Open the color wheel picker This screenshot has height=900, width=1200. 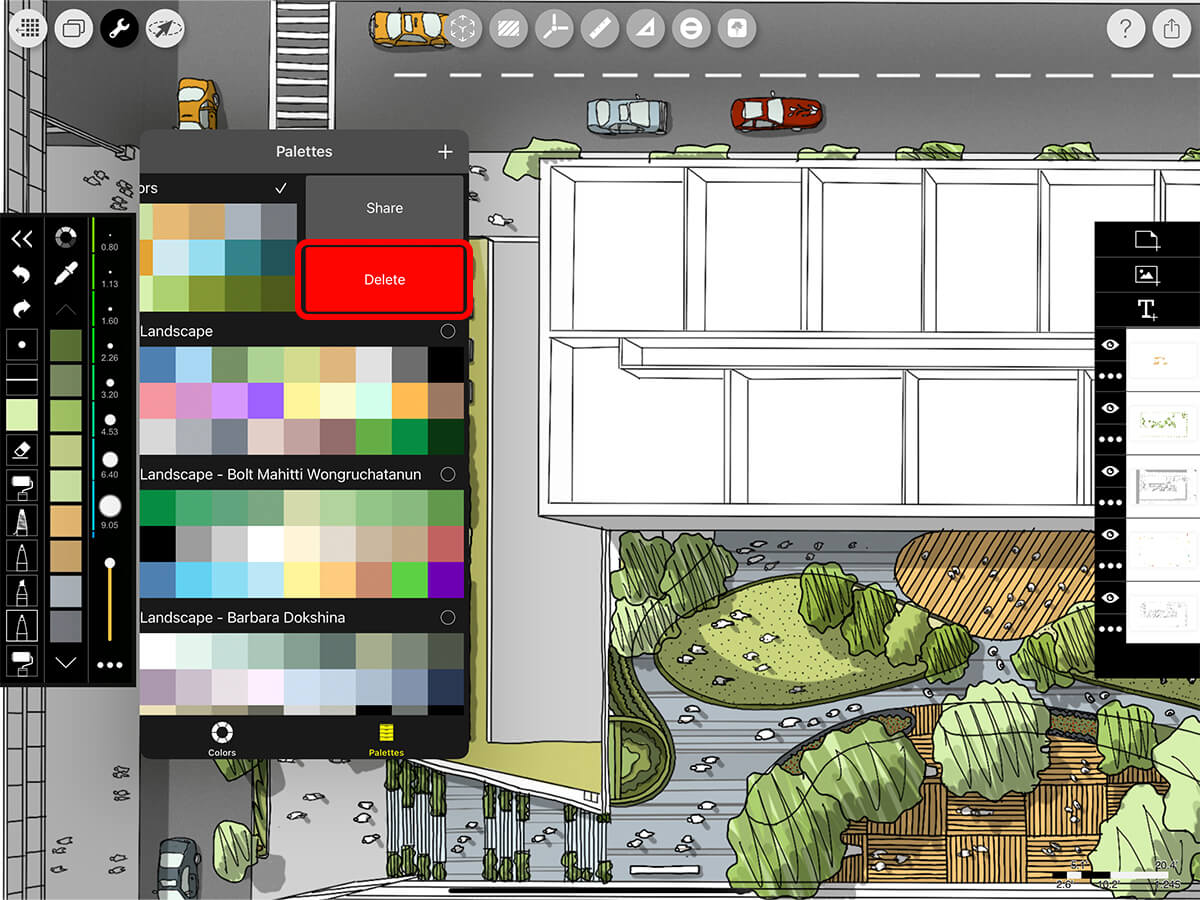65,237
